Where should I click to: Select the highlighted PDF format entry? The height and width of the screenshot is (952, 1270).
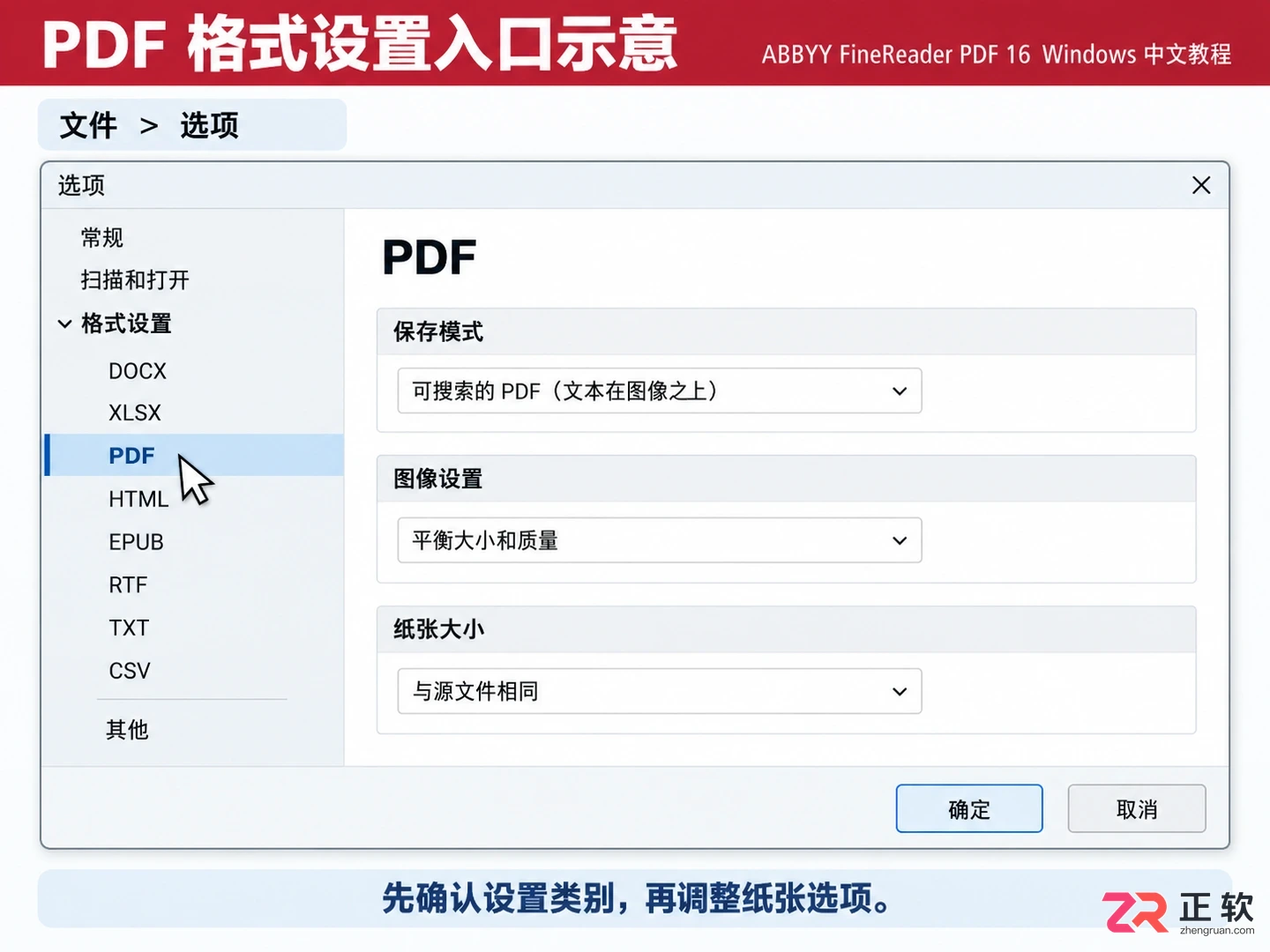click(x=194, y=455)
